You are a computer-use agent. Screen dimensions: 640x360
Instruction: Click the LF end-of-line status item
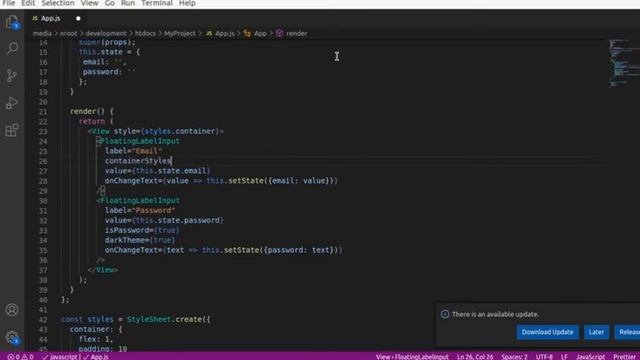564,357
